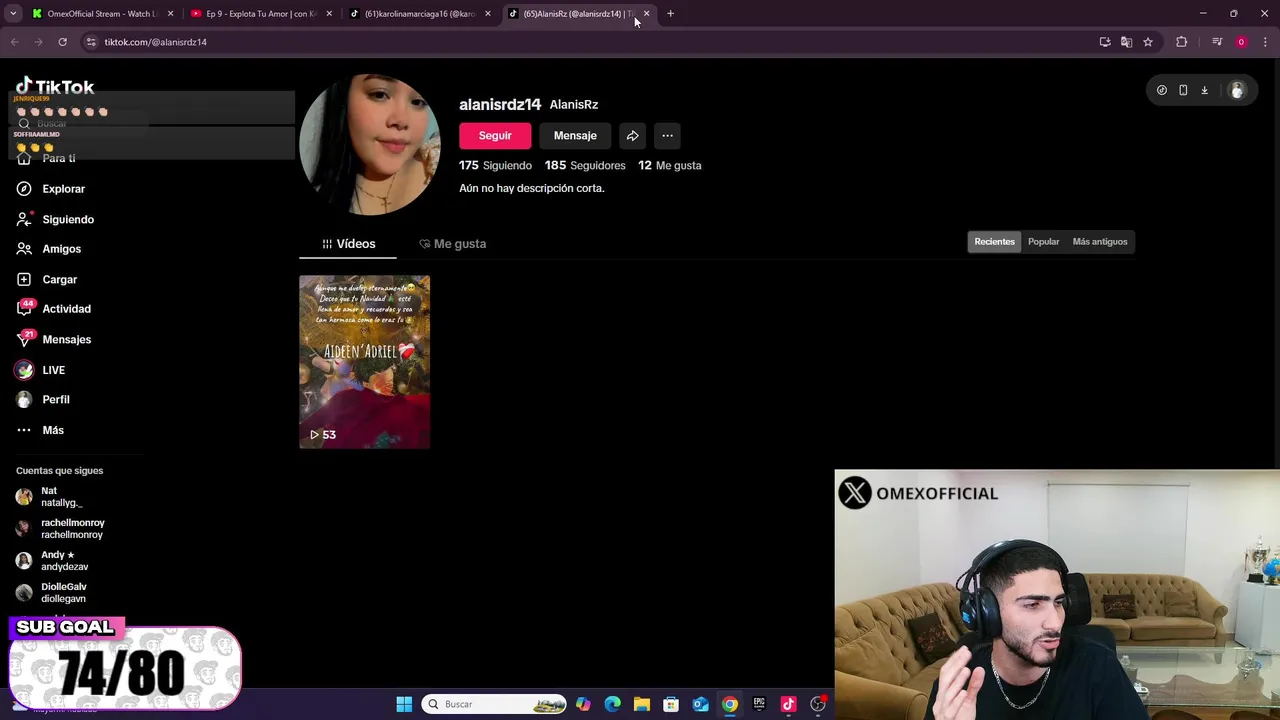
Task: Go to Para ti feed
Action: point(46,159)
